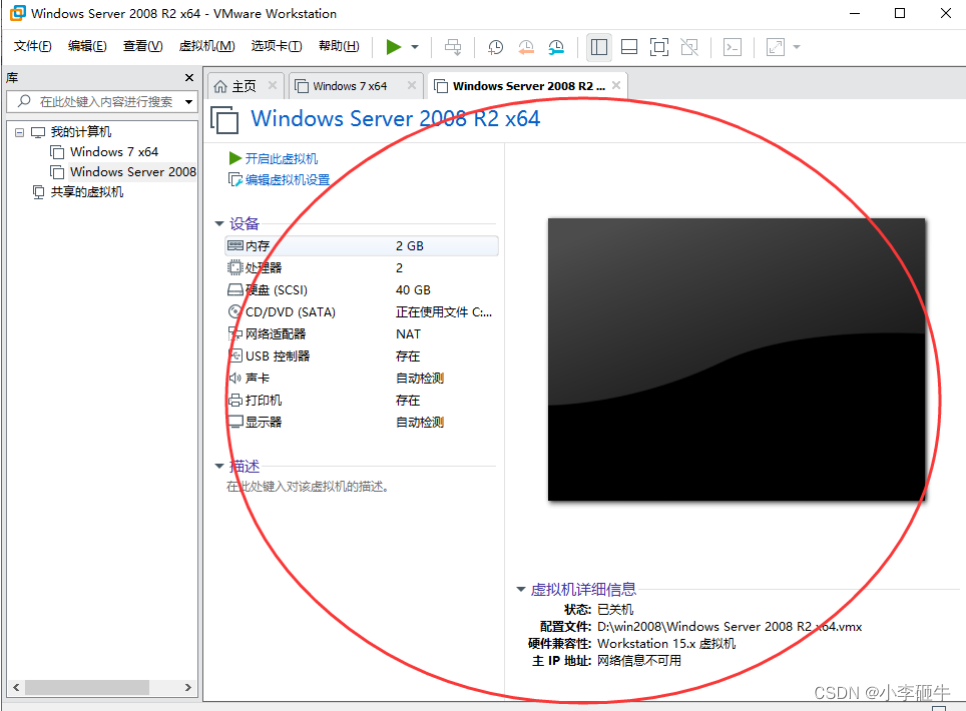Open the 编辑(E) menu
The image size is (966, 711).
[87, 46]
